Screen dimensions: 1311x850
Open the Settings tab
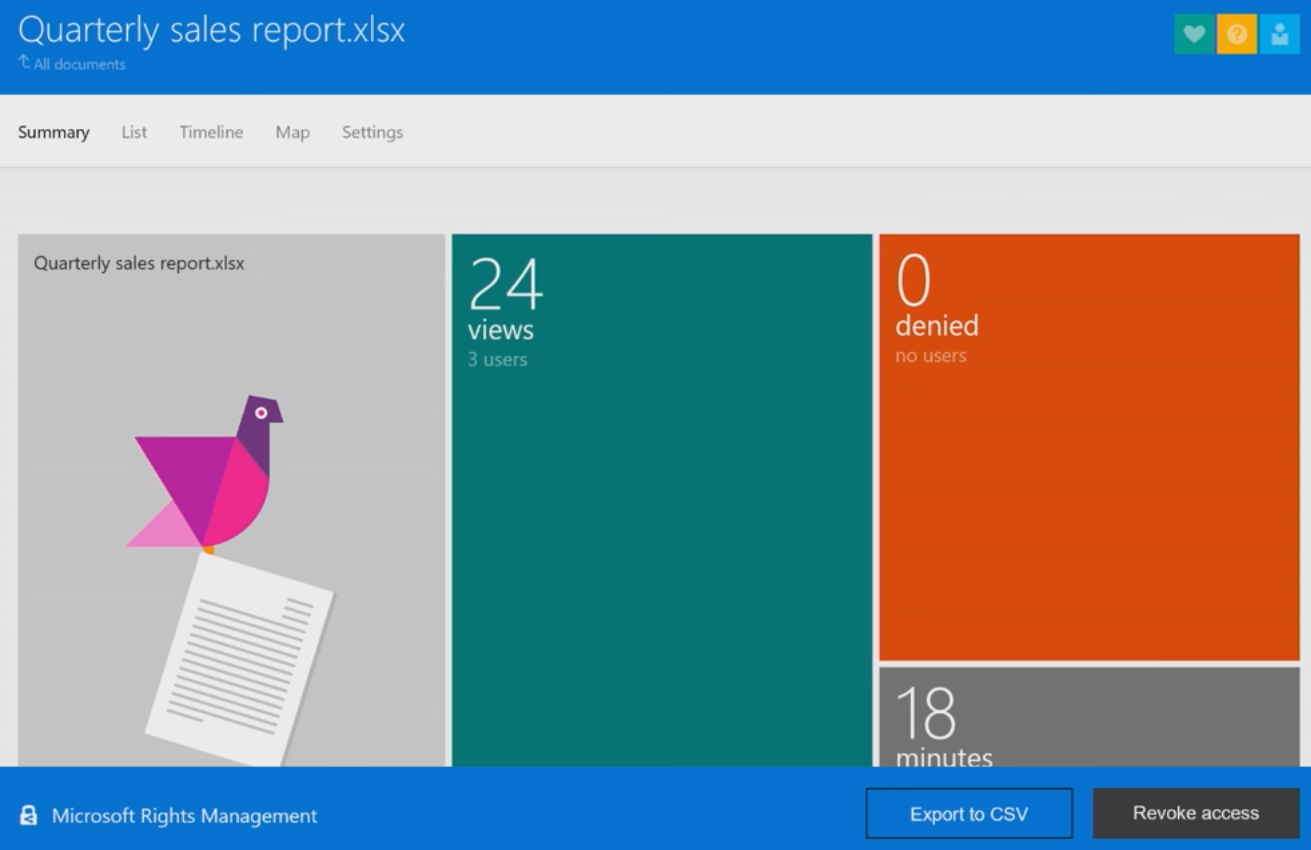click(x=372, y=132)
